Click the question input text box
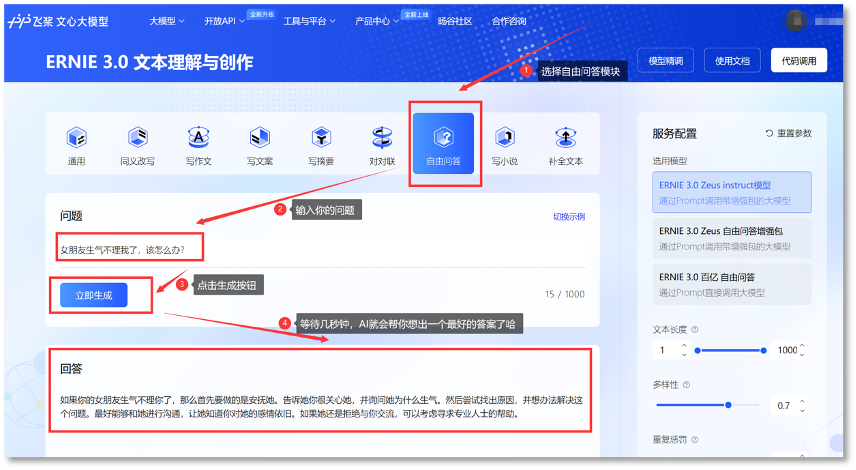The image size is (856, 470). click(322, 250)
